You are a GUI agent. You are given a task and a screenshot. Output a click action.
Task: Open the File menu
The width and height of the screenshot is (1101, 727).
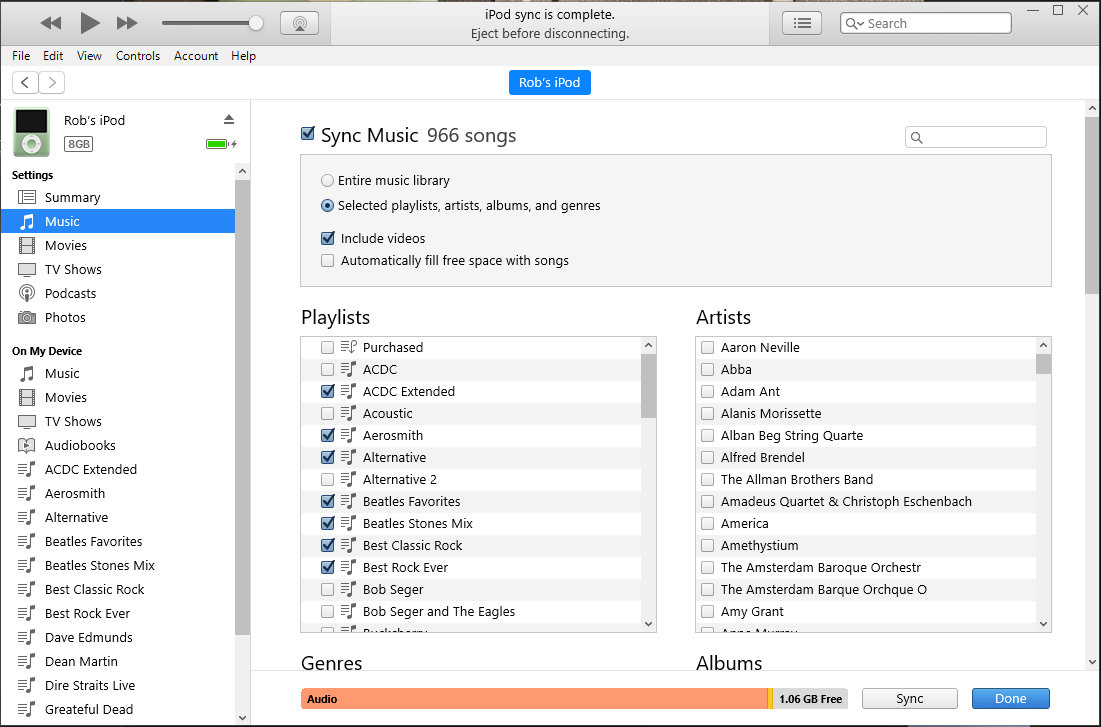pyautogui.click(x=21, y=55)
